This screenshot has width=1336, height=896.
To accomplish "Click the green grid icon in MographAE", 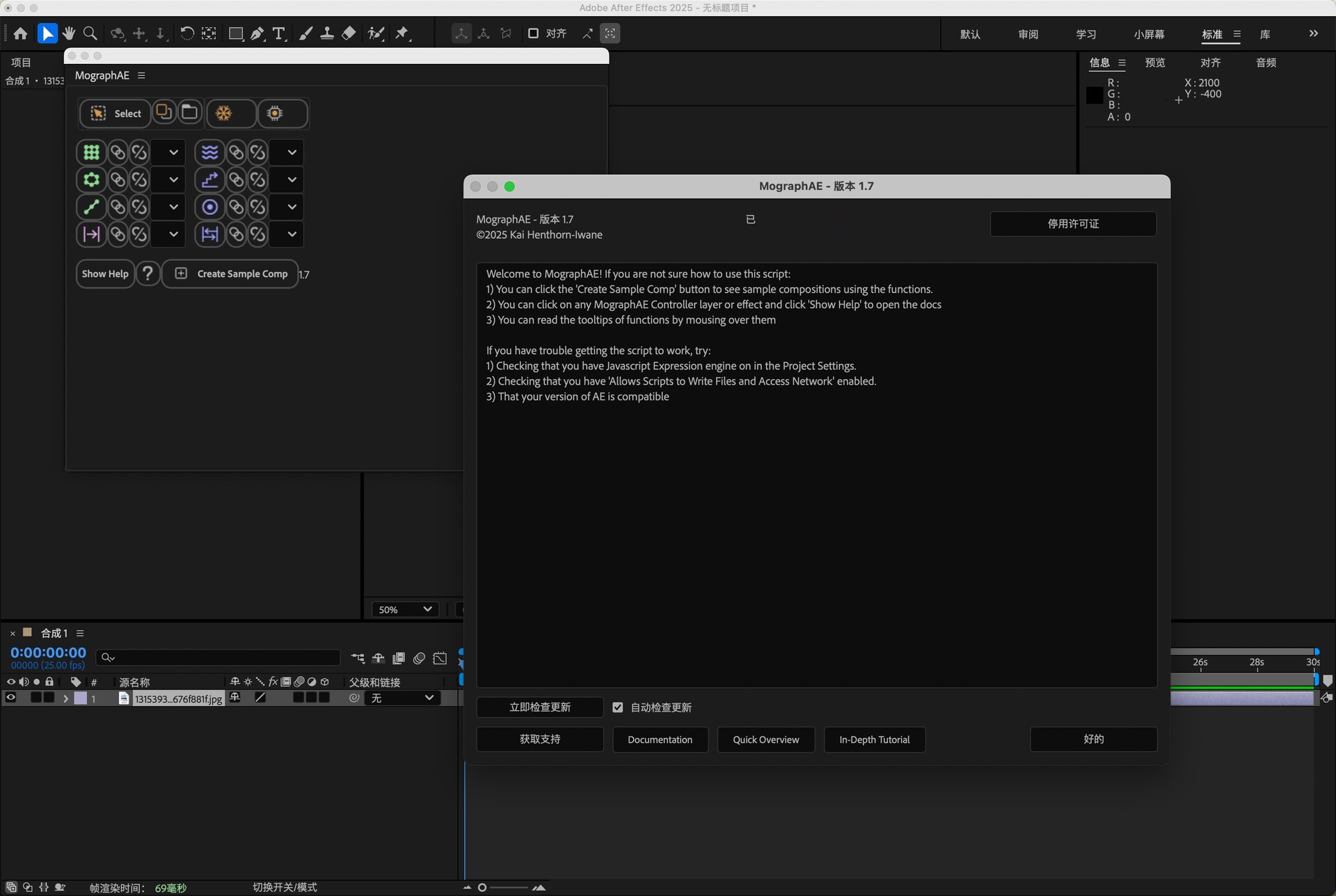I will coord(91,152).
